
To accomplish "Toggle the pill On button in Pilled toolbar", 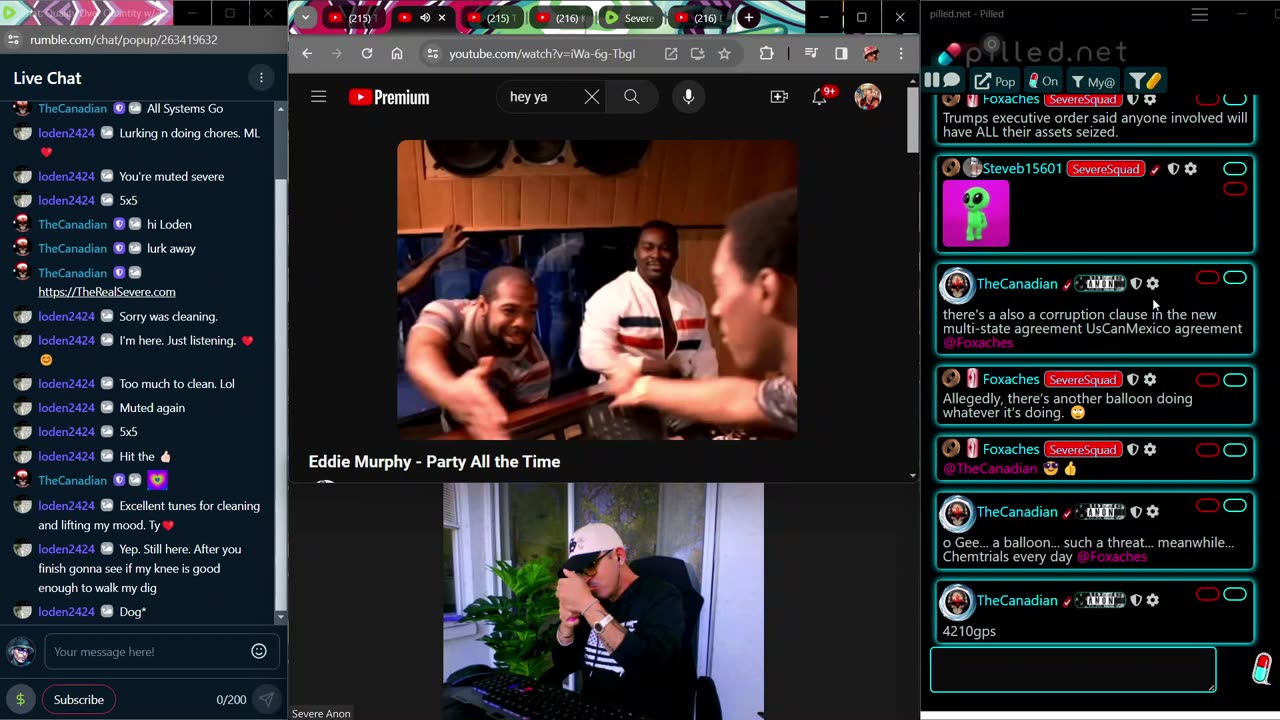I will (1042, 81).
